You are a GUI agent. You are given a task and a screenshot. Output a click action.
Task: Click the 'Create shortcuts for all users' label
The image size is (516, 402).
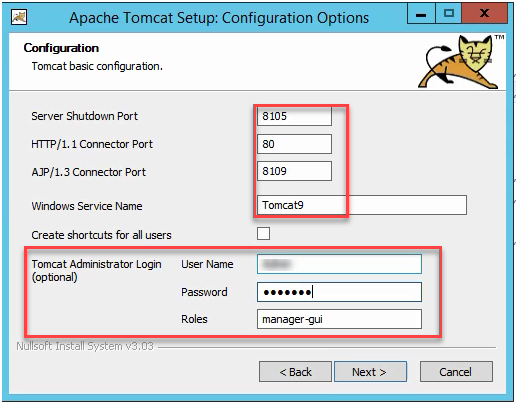[101, 235]
